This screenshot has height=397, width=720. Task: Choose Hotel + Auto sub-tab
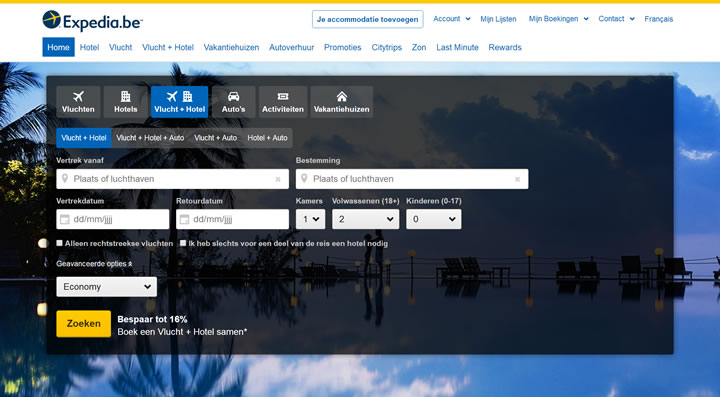[267, 138]
